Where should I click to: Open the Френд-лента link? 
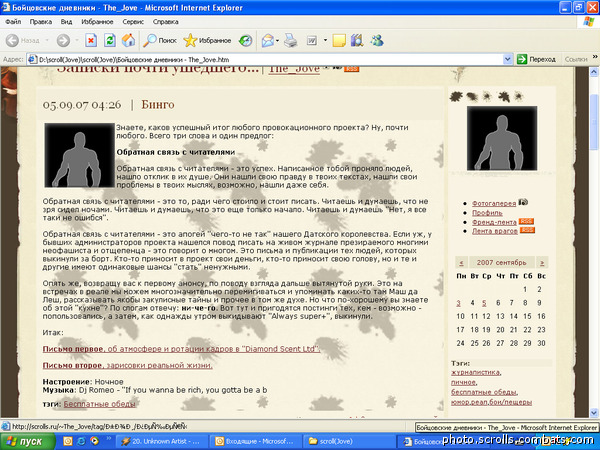pyautogui.click(x=494, y=222)
